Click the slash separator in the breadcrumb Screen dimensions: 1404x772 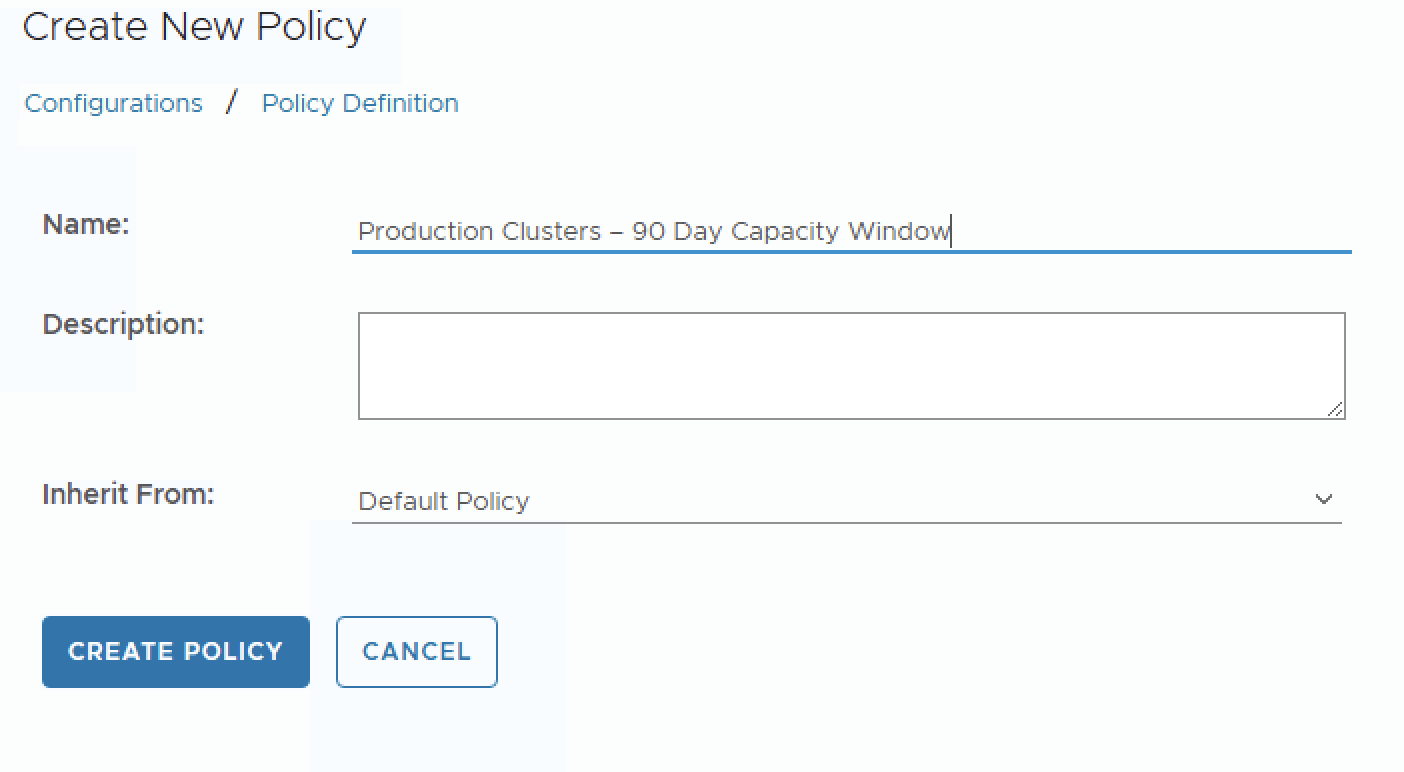click(232, 102)
